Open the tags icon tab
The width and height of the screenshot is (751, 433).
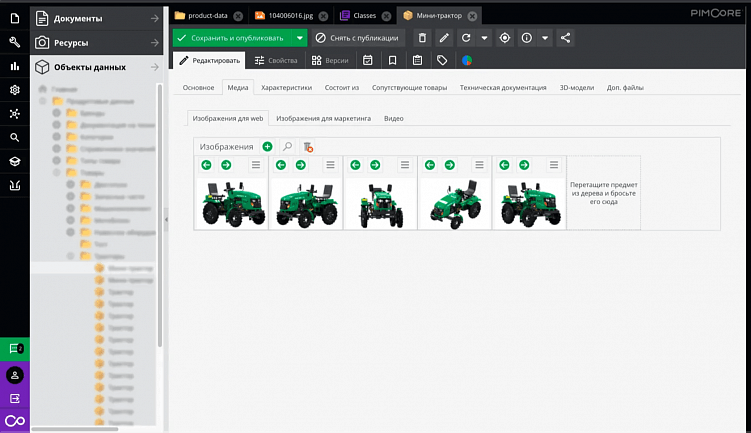(442, 60)
